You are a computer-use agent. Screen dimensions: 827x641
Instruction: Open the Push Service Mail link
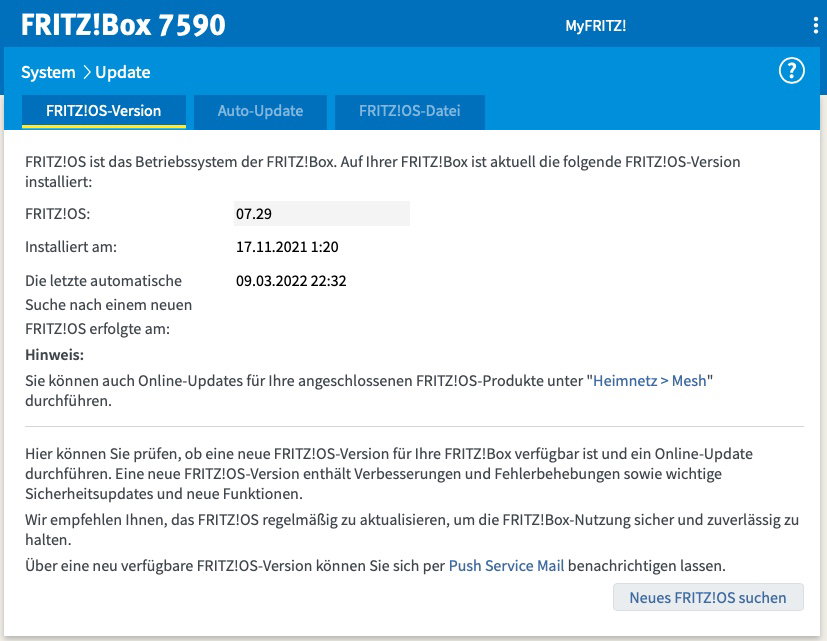tap(506, 565)
